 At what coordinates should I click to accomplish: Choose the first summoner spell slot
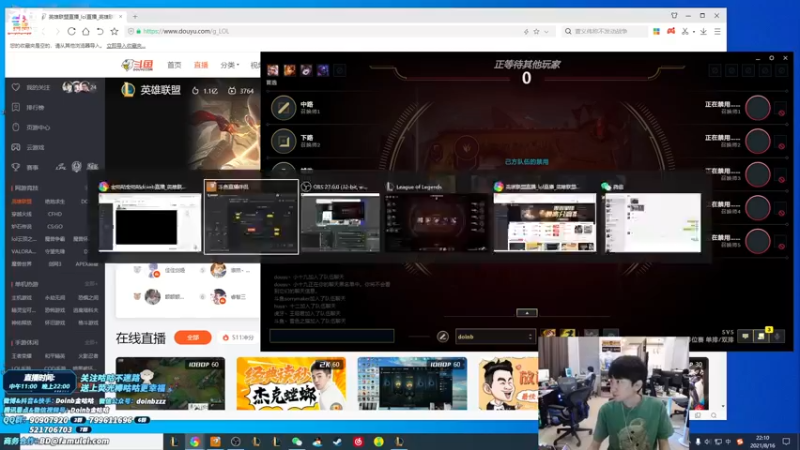tap(548, 334)
